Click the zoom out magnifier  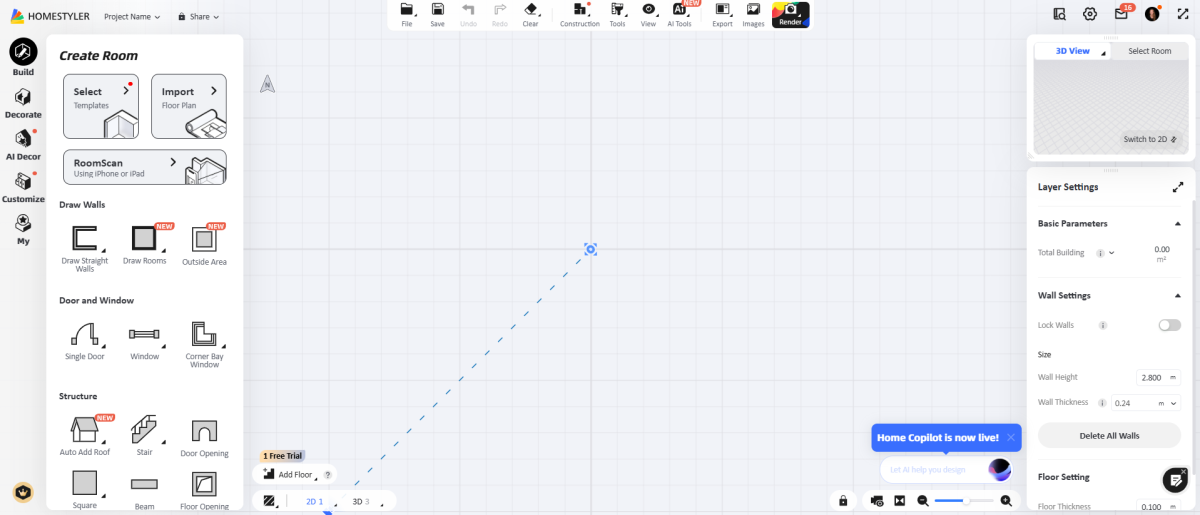coord(922,500)
